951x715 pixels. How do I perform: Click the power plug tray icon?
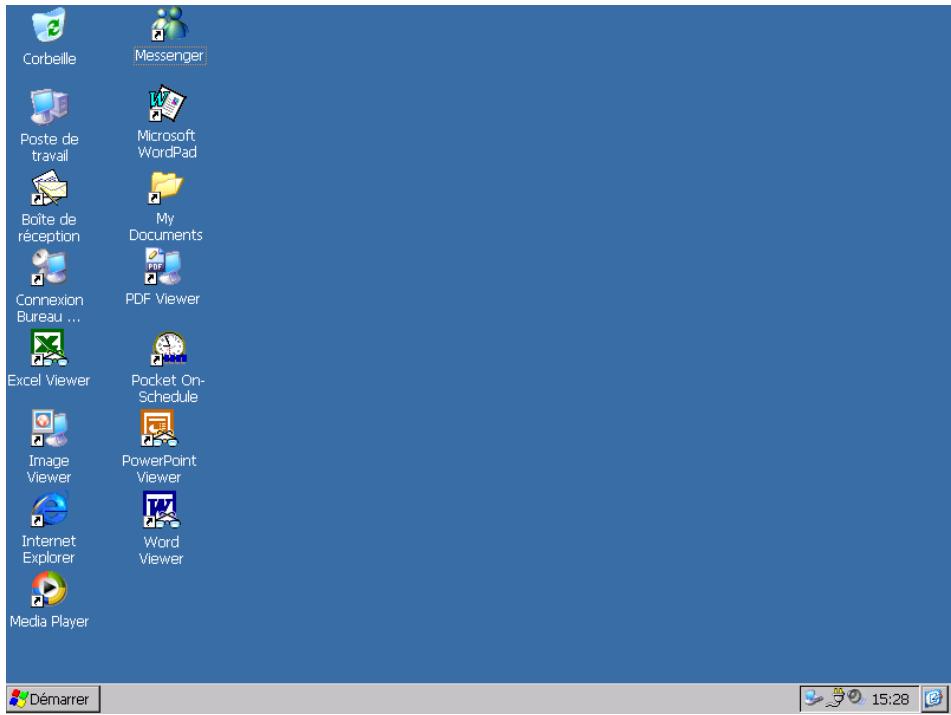836,698
